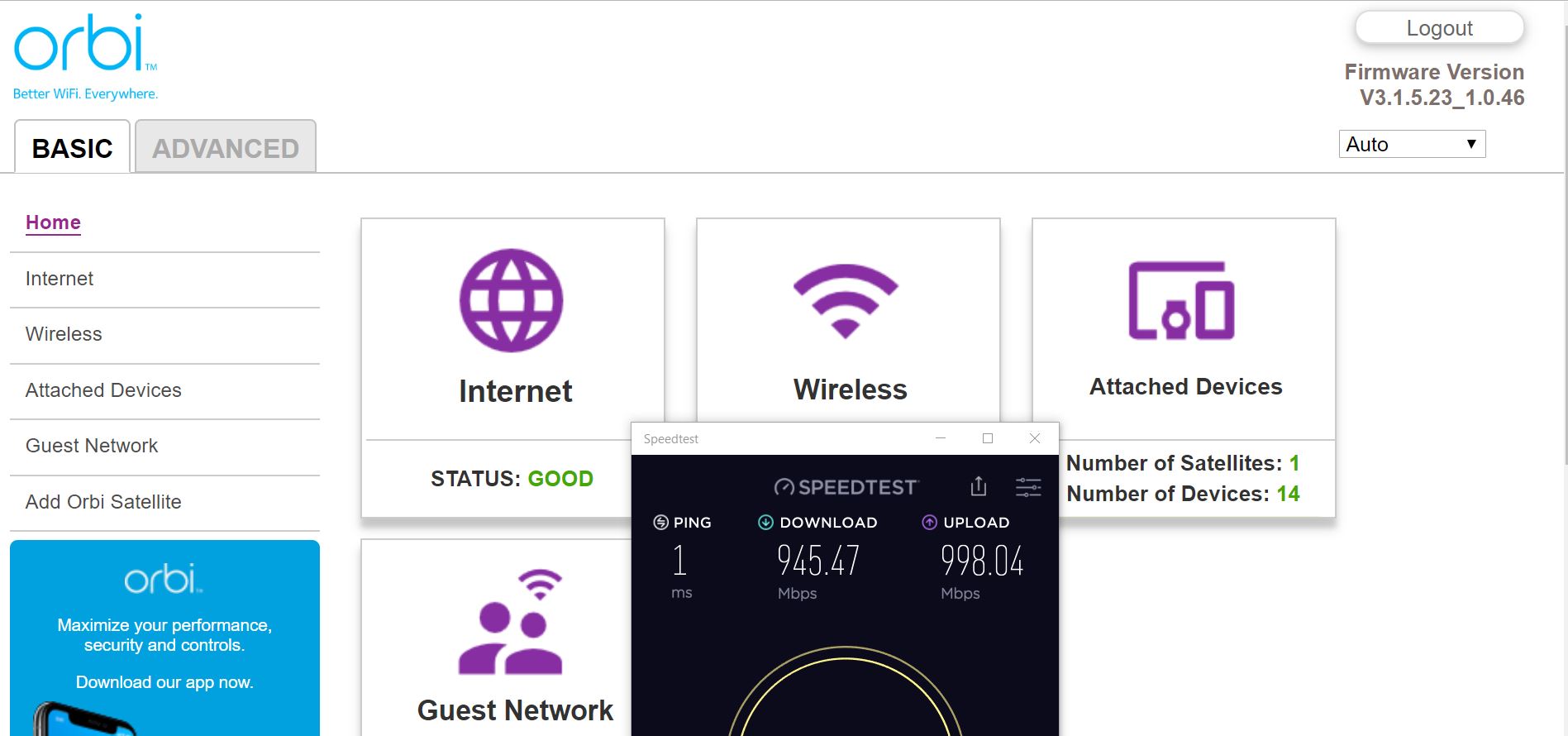Viewport: 1568px width, 736px height.
Task: Click the Speedtest gauge logo
Action: click(846, 487)
